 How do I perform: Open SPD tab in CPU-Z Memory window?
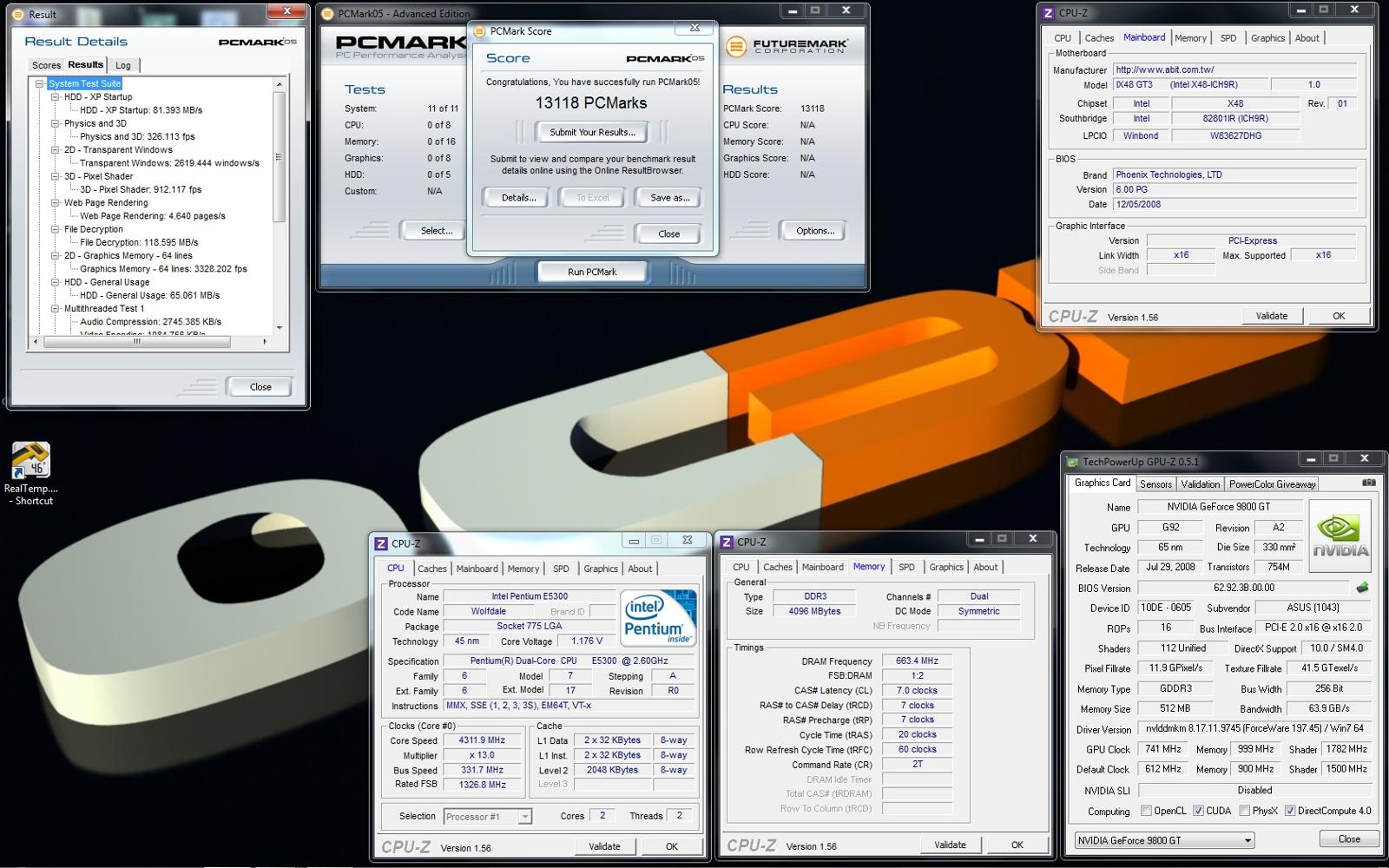tap(906, 567)
